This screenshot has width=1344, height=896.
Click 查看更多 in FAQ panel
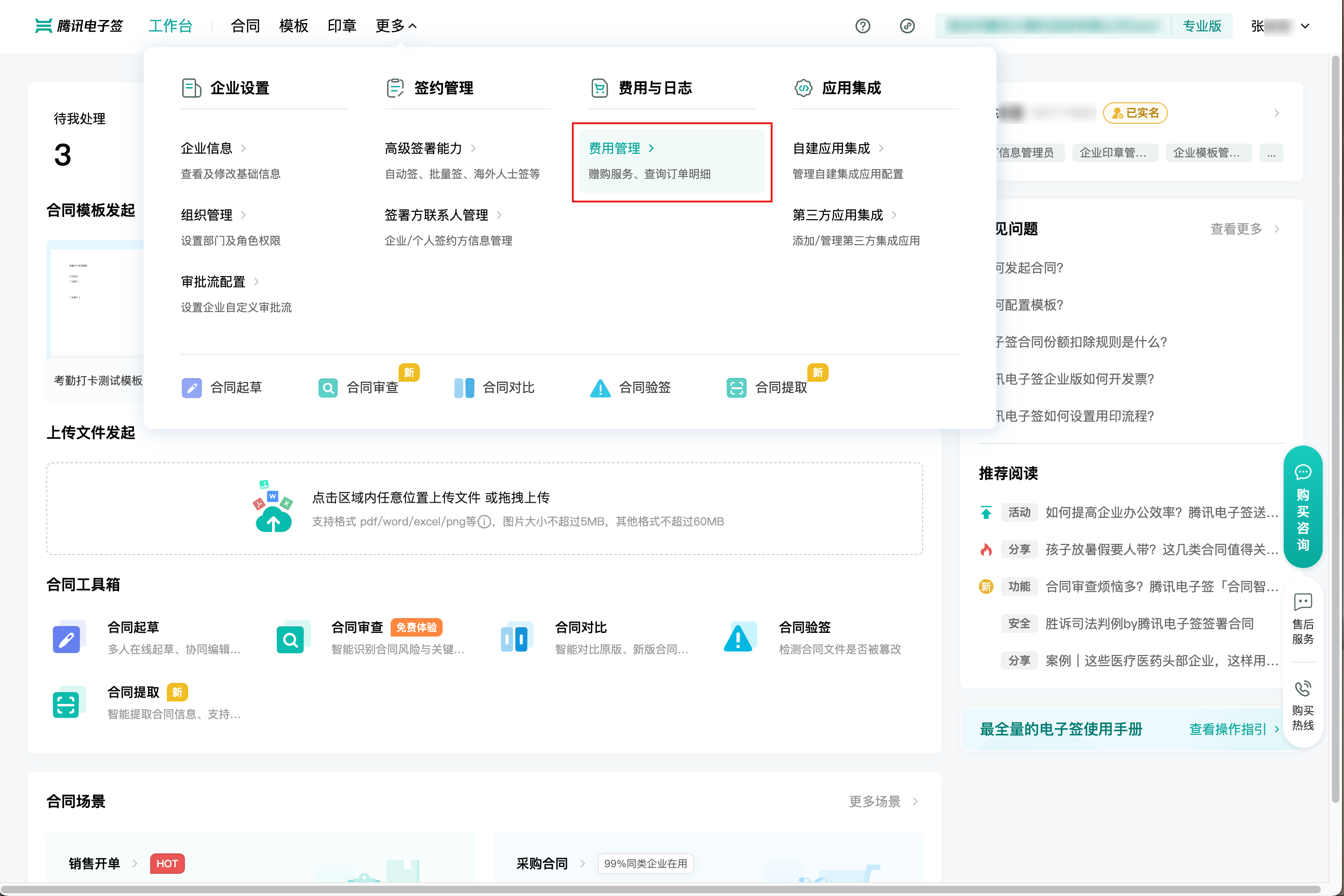pos(1244,229)
